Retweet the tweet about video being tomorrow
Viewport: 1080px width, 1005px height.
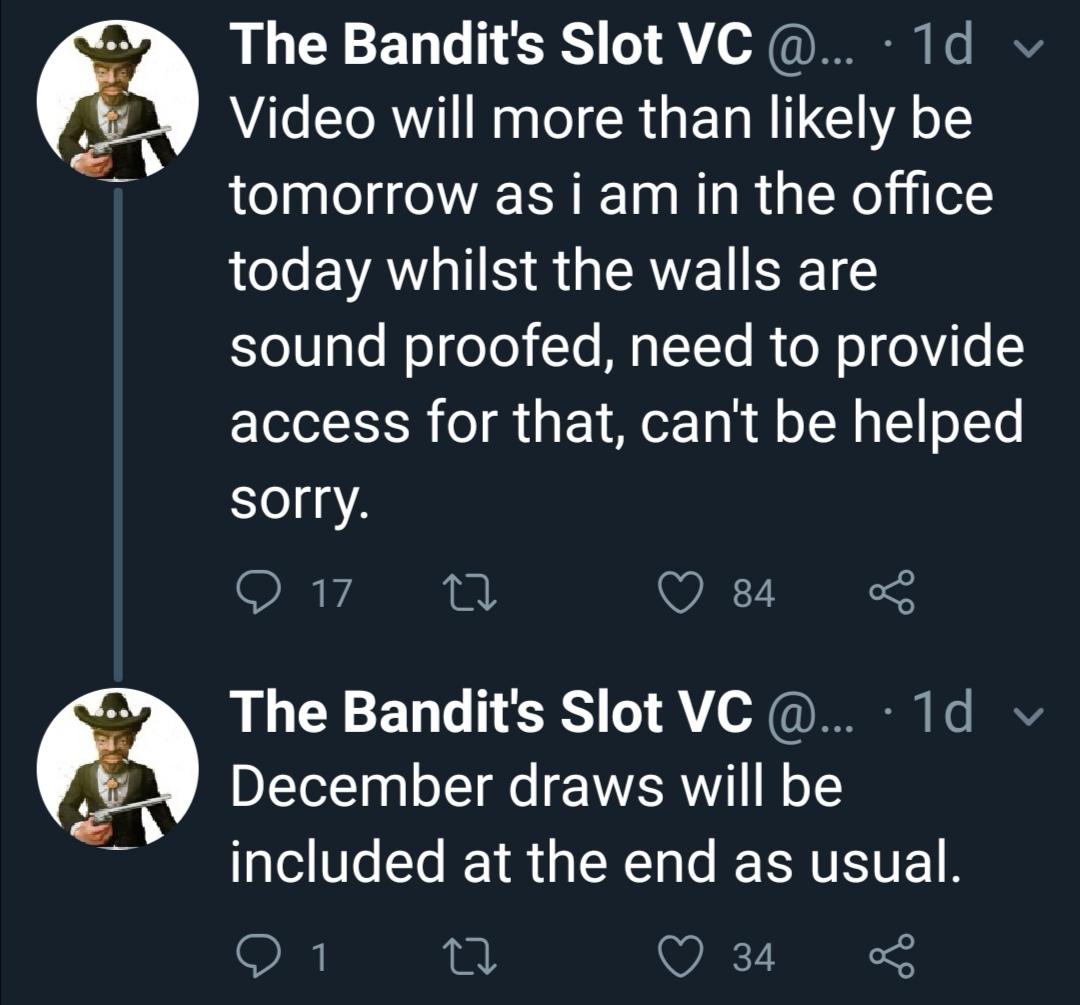coord(469,594)
